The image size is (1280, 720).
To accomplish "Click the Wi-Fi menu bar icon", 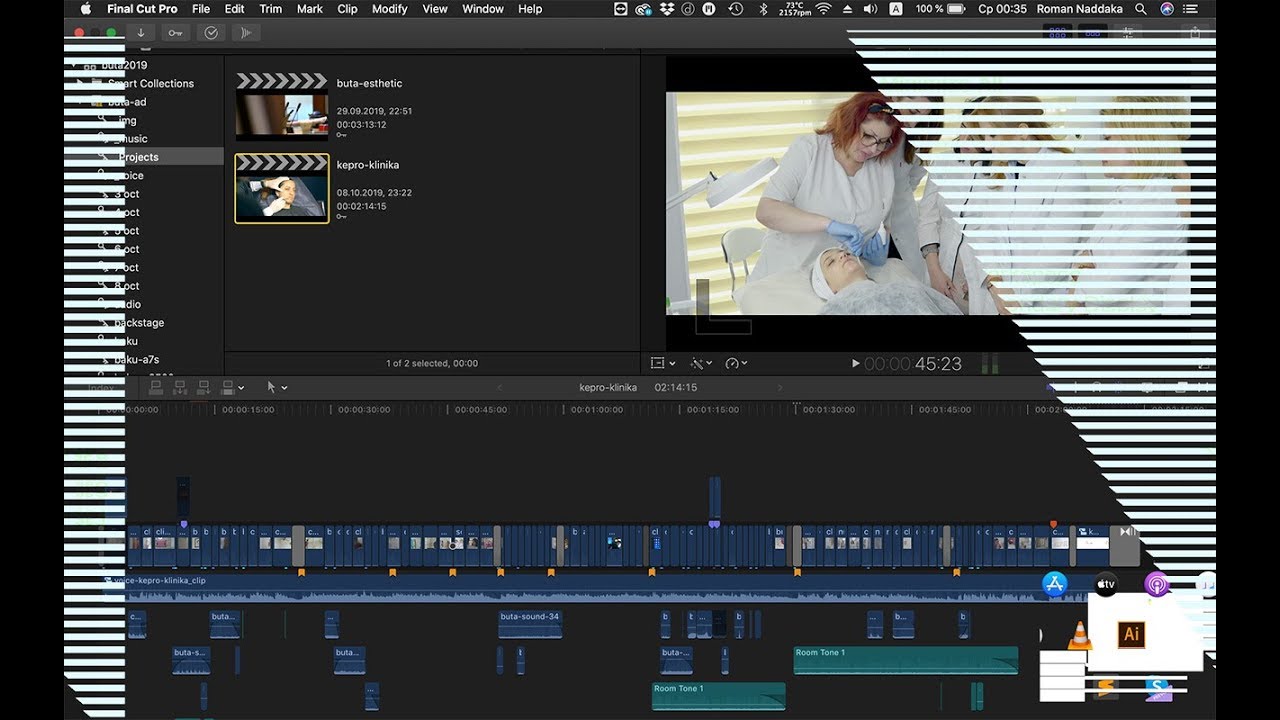I will [x=824, y=9].
